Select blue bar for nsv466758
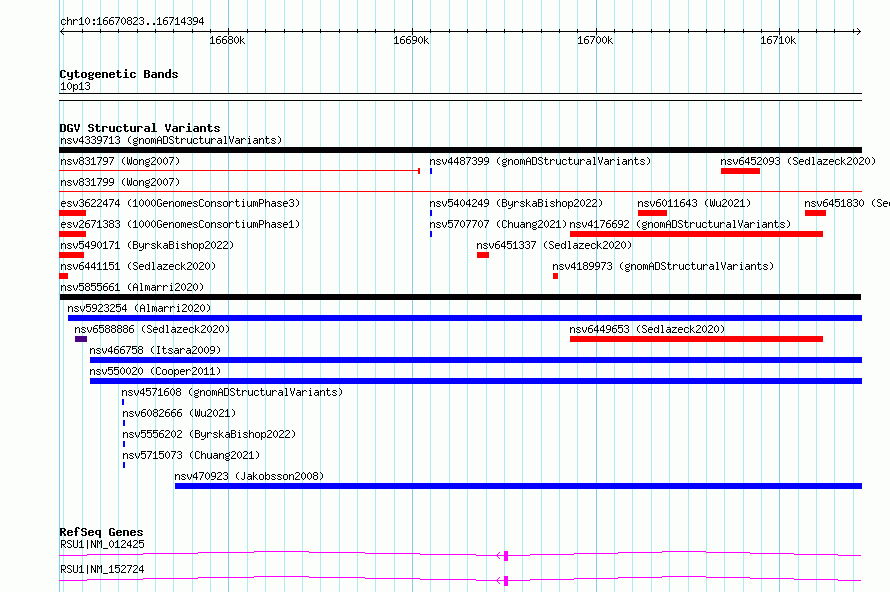The width and height of the screenshot is (890, 592). tap(476, 360)
